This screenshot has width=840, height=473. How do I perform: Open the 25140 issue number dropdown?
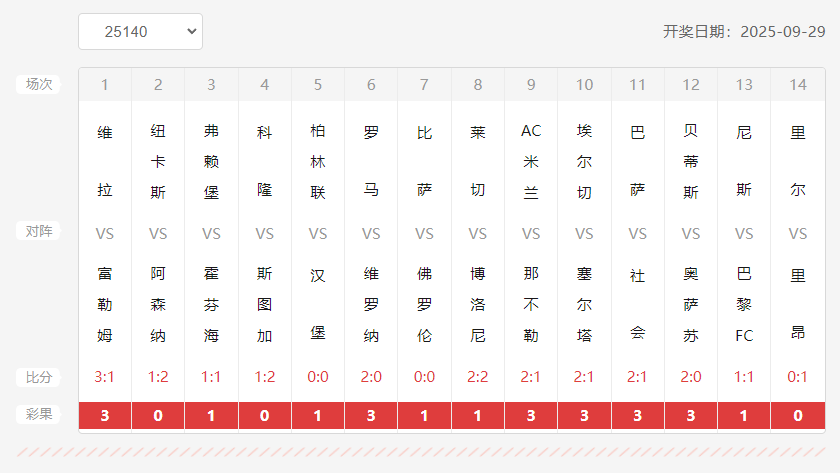click(x=140, y=31)
